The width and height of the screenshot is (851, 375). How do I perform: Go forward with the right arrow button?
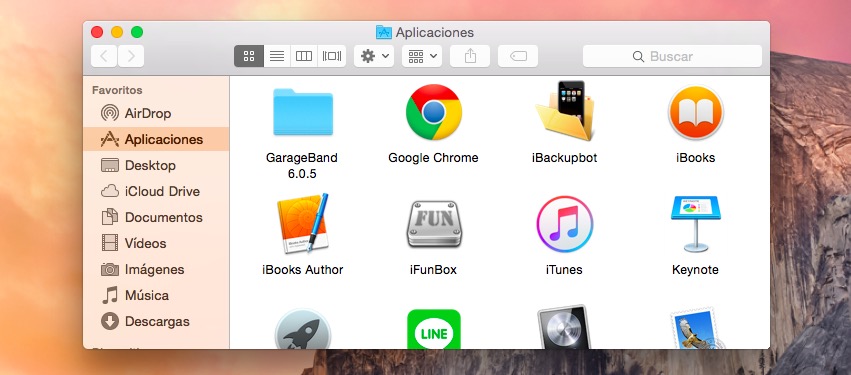coord(131,56)
